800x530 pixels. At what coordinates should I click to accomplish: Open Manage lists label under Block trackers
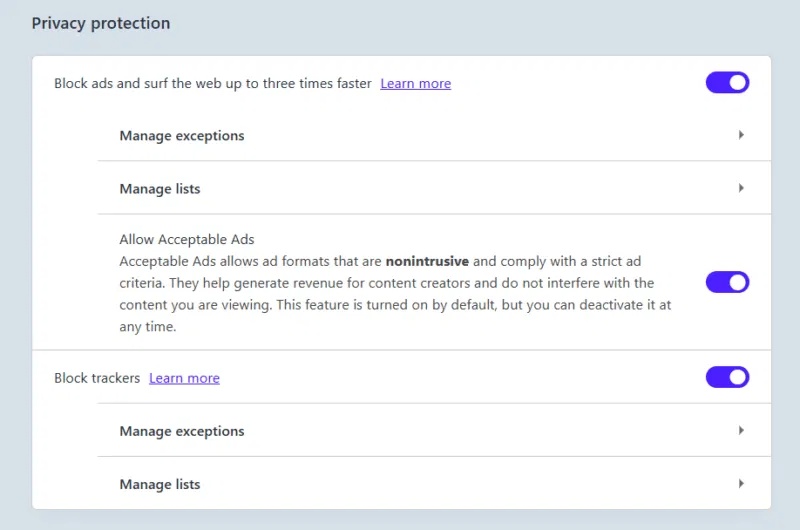click(x=160, y=484)
